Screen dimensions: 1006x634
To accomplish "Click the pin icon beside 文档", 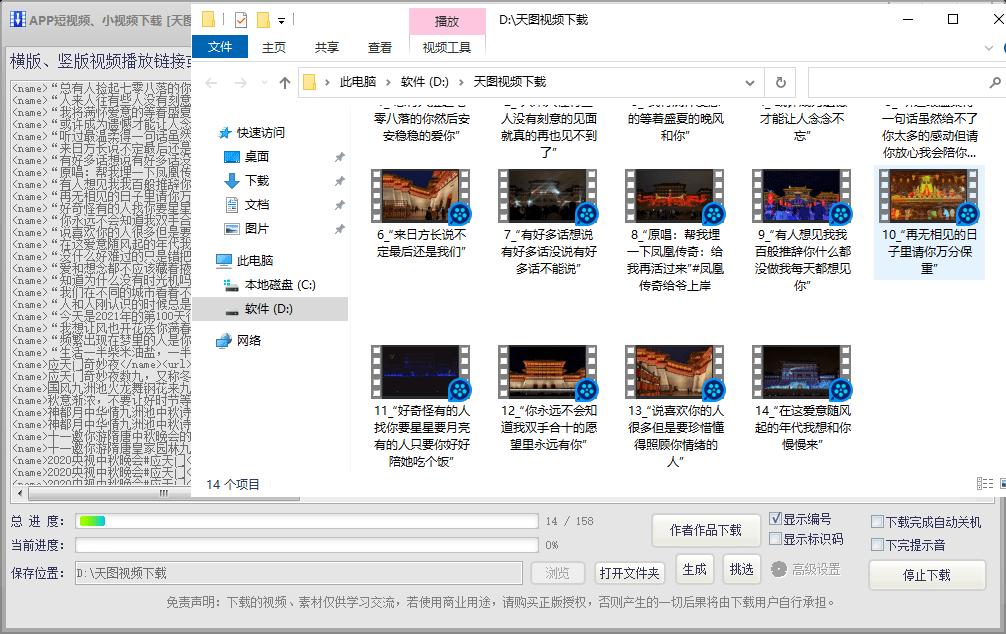I will (x=339, y=205).
